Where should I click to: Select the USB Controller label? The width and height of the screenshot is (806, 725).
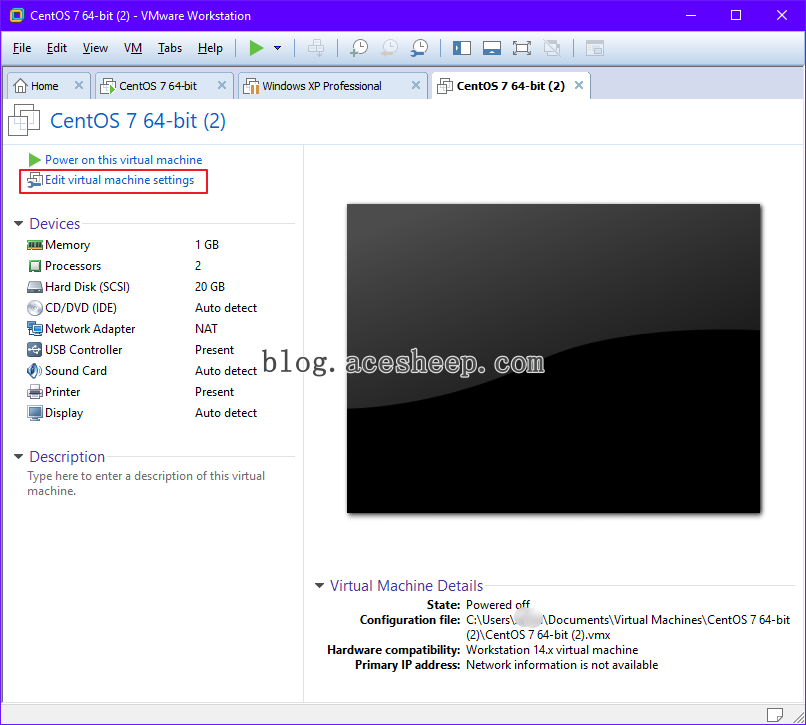pyautogui.click(x=83, y=350)
